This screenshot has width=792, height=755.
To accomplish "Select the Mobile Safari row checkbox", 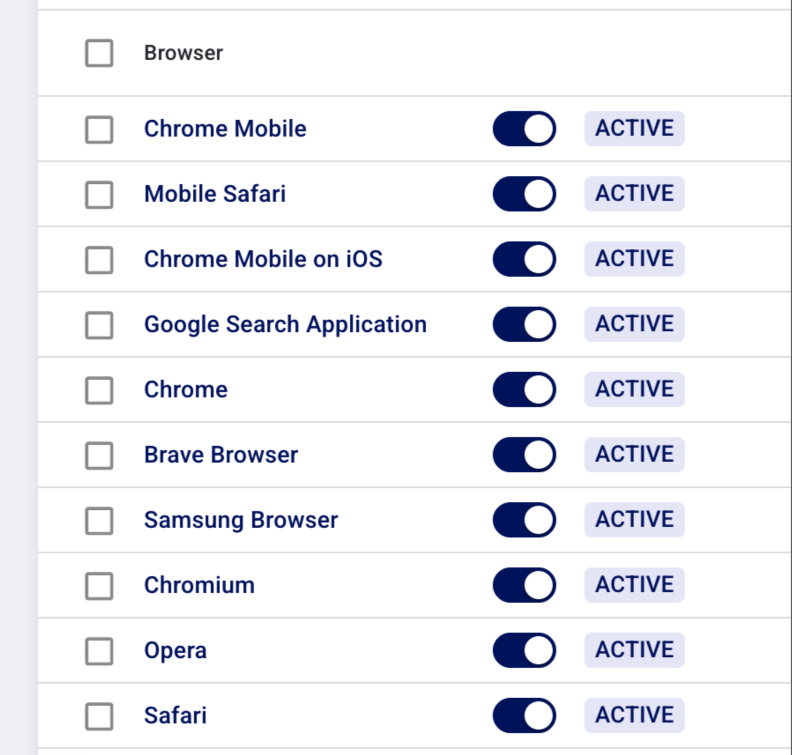I will pyautogui.click(x=99, y=194).
